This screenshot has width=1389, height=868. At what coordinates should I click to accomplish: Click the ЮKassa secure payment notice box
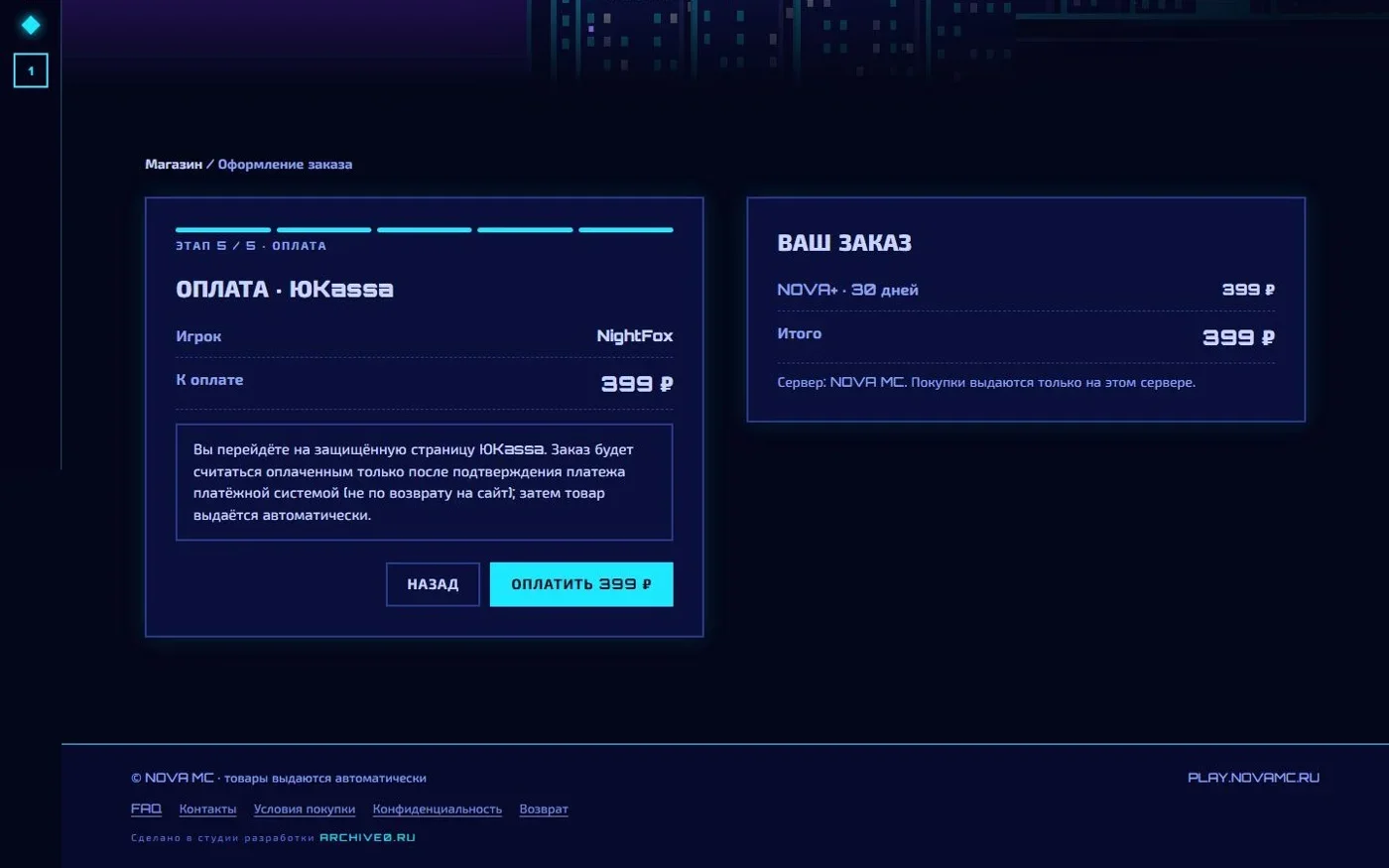pyautogui.click(x=425, y=482)
